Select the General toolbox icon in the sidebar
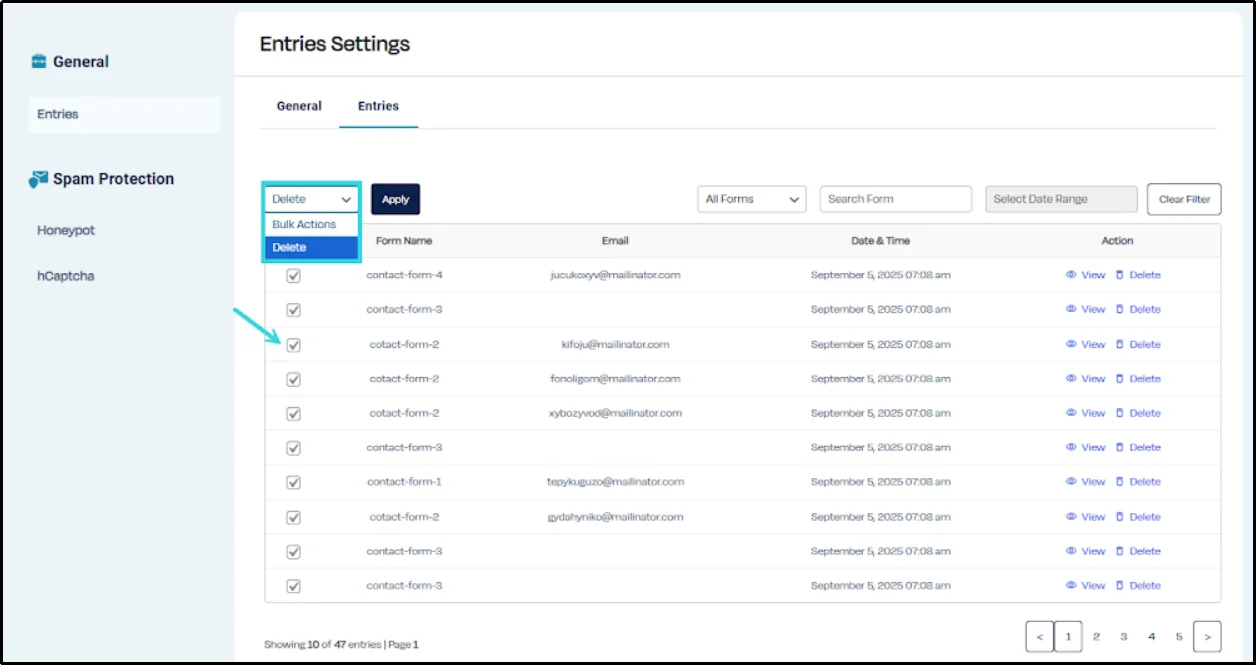This screenshot has width=1257, height=666. pyautogui.click(x=40, y=61)
